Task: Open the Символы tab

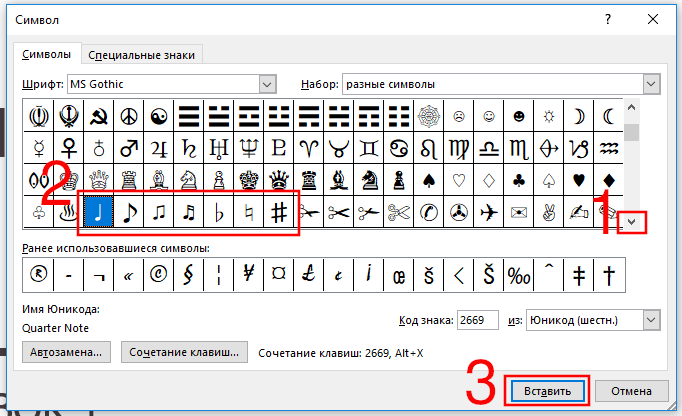Action: (46, 55)
